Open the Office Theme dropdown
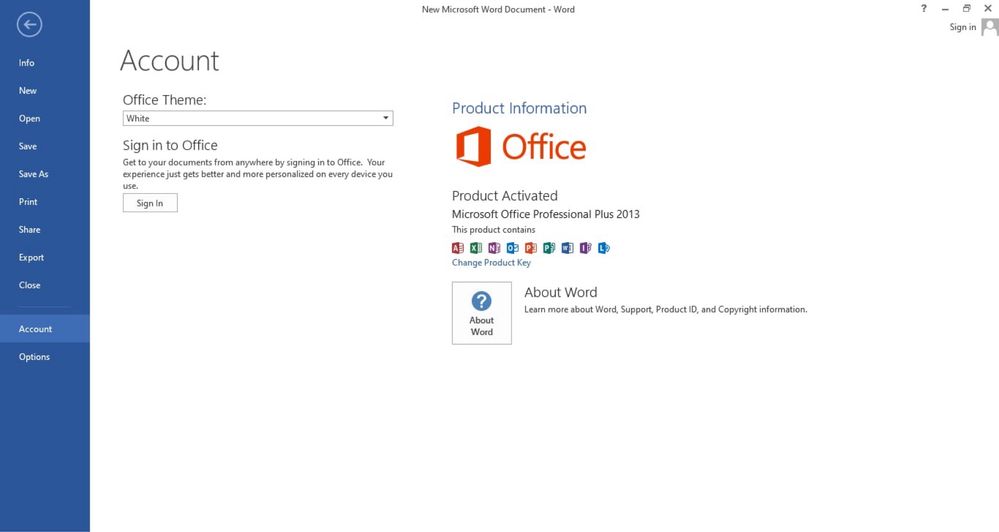The height and width of the screenshot is (532, 999). pyautogui.click(x=258, y=118)
